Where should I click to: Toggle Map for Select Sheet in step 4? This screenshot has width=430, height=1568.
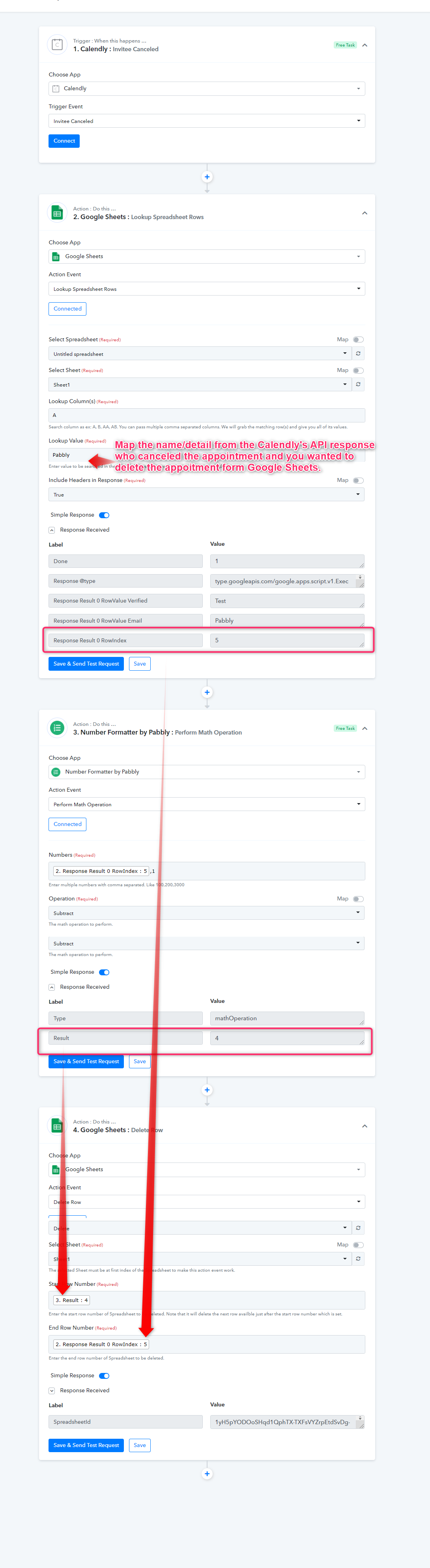[358, 1245]
